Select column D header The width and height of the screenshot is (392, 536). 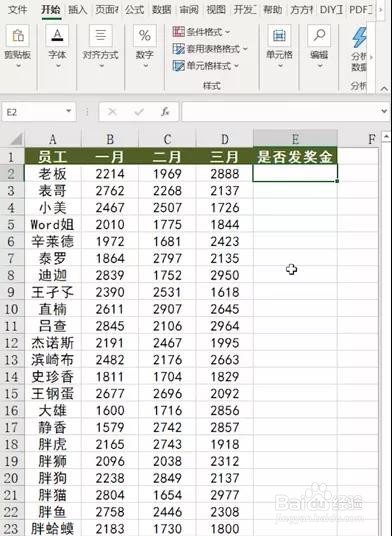pos(225,139)
